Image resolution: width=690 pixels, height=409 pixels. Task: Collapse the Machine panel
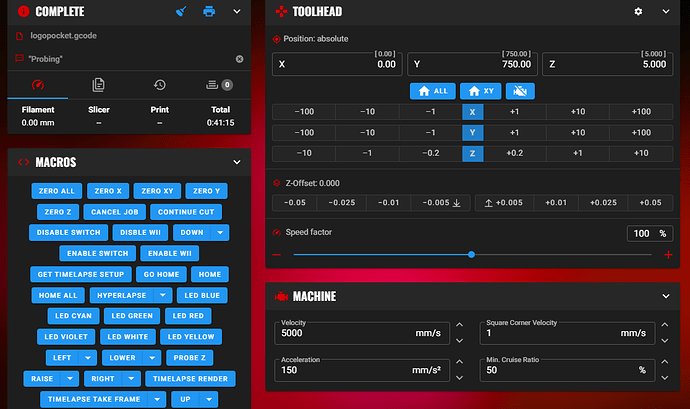point(667,296)
